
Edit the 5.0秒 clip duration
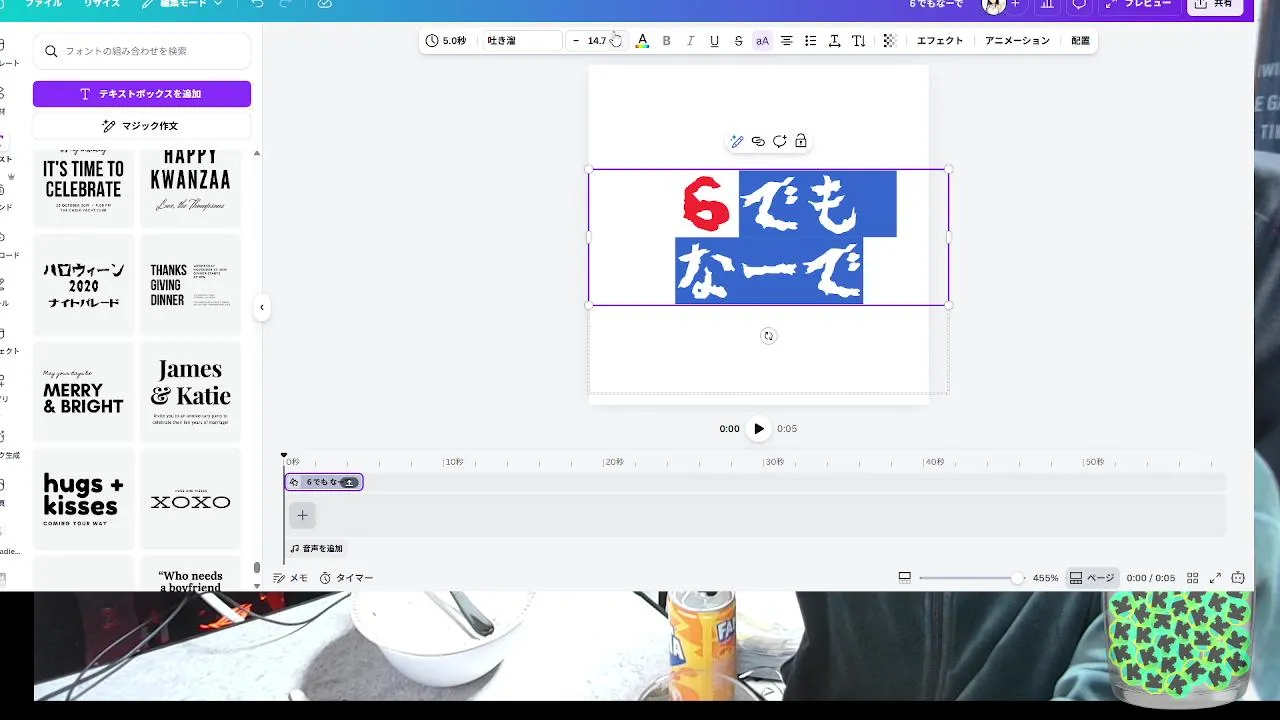click(x=446, y=41)
